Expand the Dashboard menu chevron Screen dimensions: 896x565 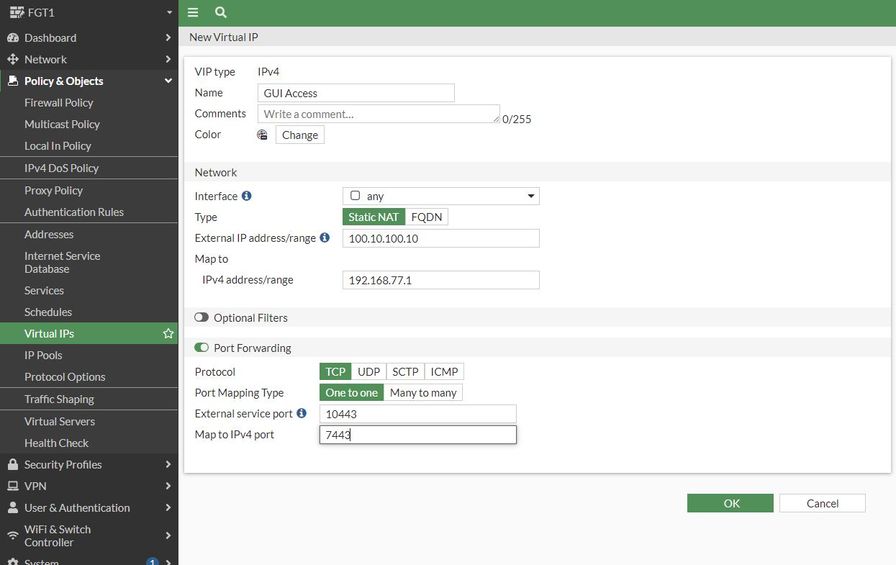pyautogui.click(x=168, y=38)
